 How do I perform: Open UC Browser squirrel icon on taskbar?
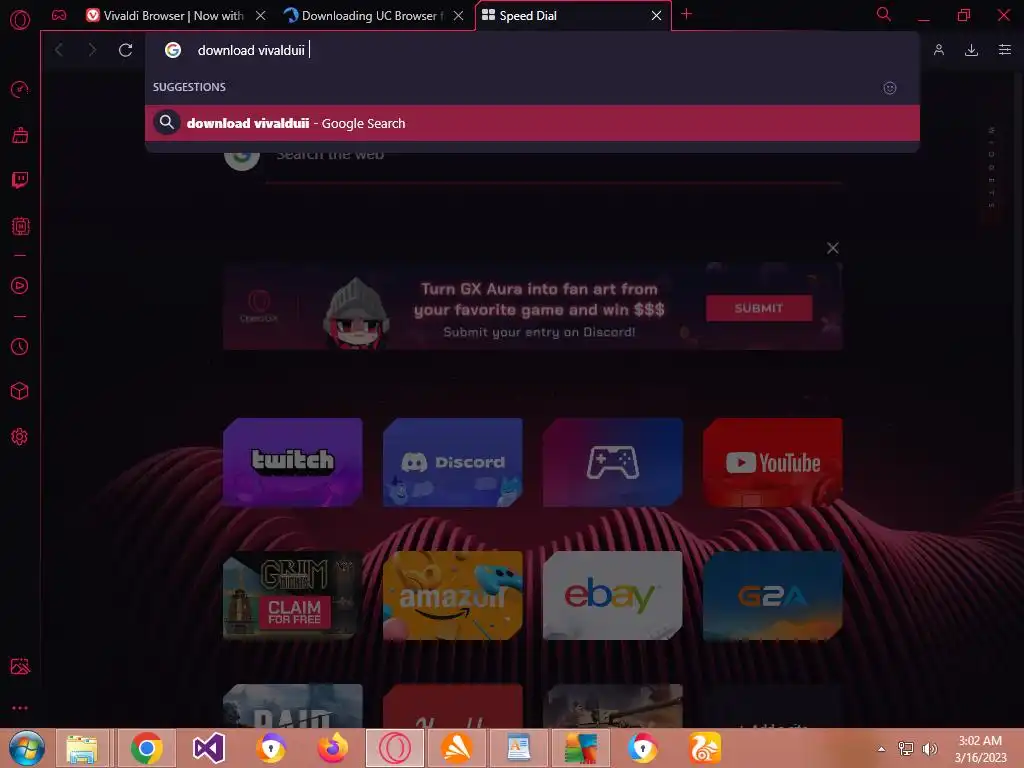pyautogui.click(x=705, y=748)
